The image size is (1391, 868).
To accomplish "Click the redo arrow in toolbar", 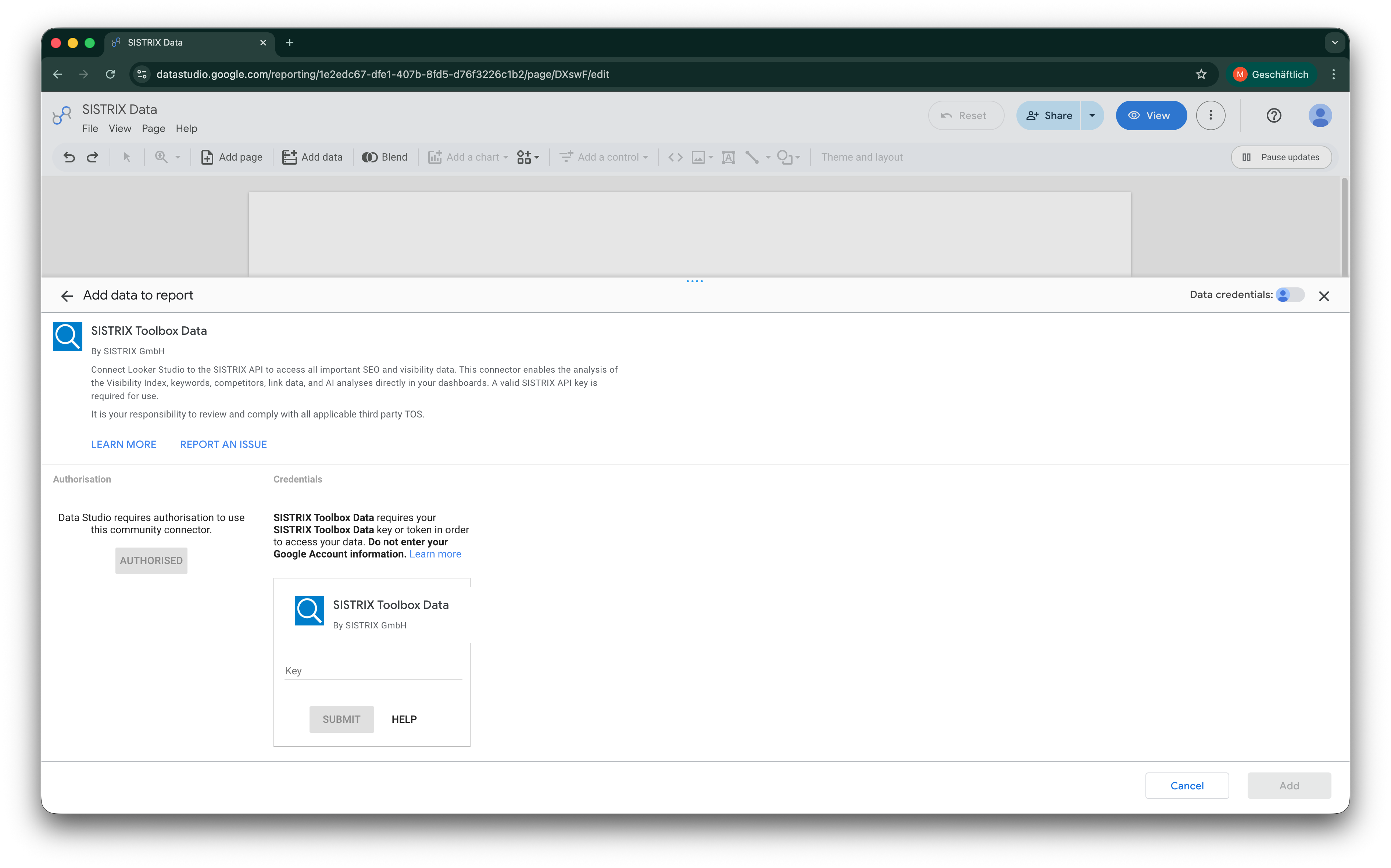I will coord(92,157).
